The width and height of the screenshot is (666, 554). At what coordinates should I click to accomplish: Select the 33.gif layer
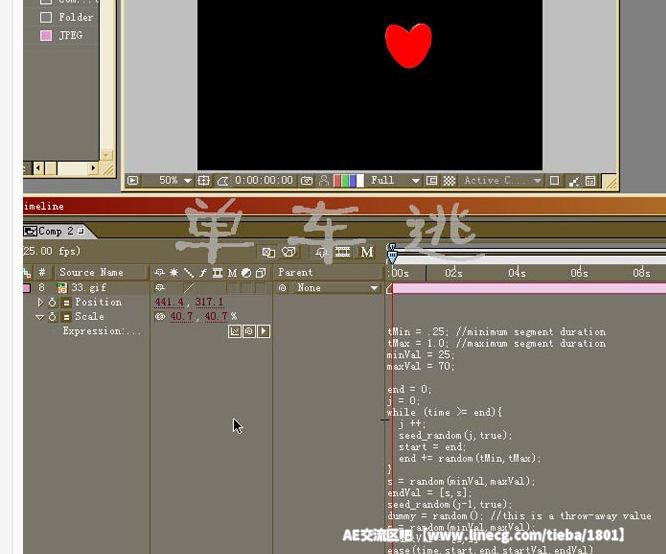pyautogui.click(x=89, y=288)
